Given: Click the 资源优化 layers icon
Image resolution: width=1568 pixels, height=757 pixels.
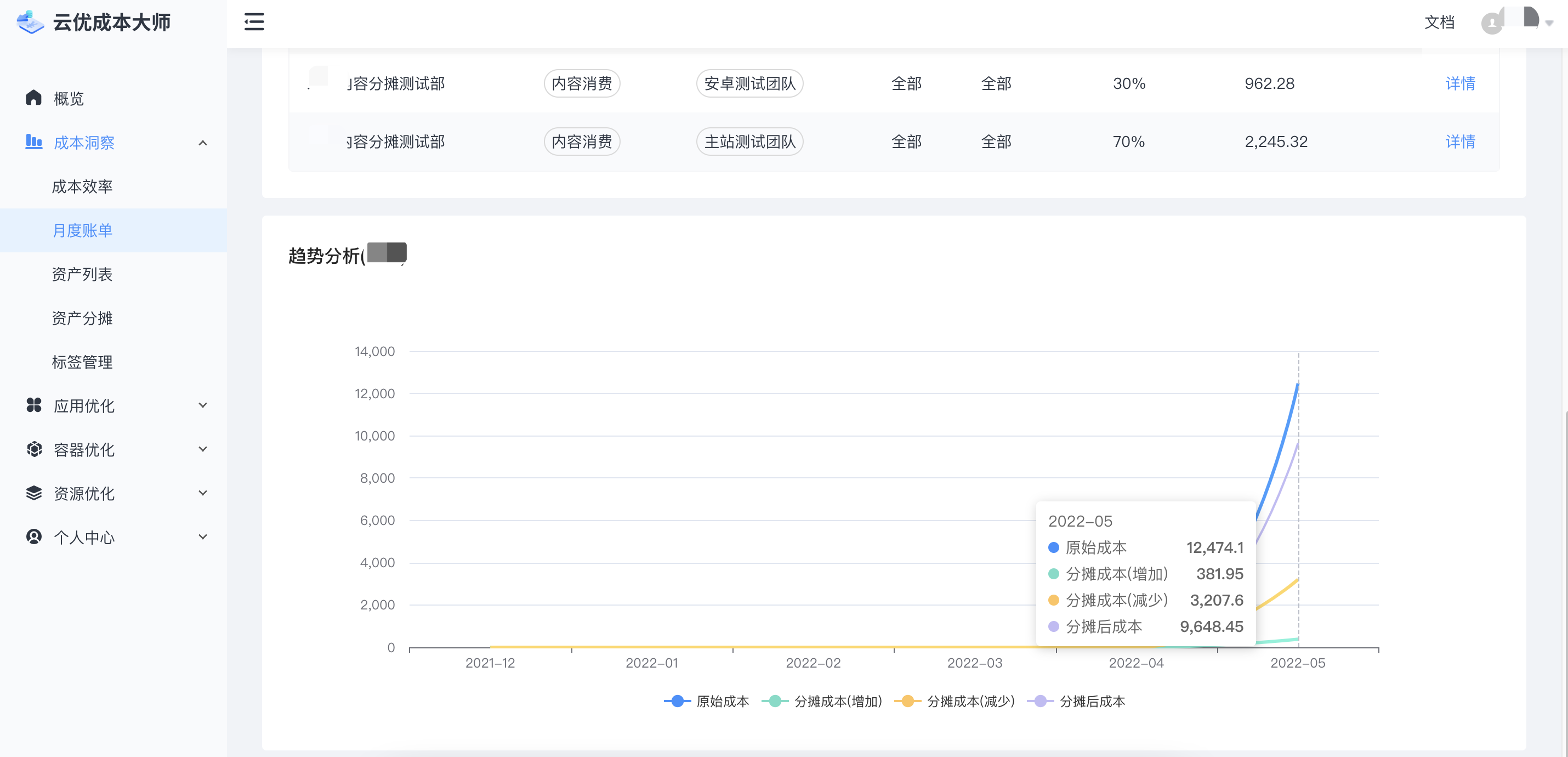Looking at the screenshot, I should [x=33, y=493].
